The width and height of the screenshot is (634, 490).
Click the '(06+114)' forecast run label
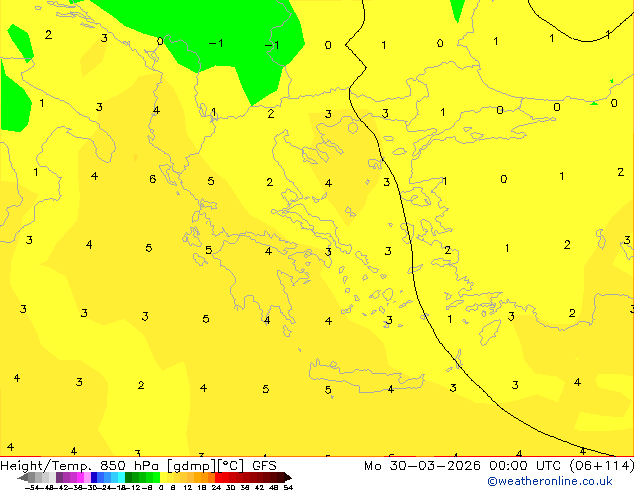coord(602,466)
